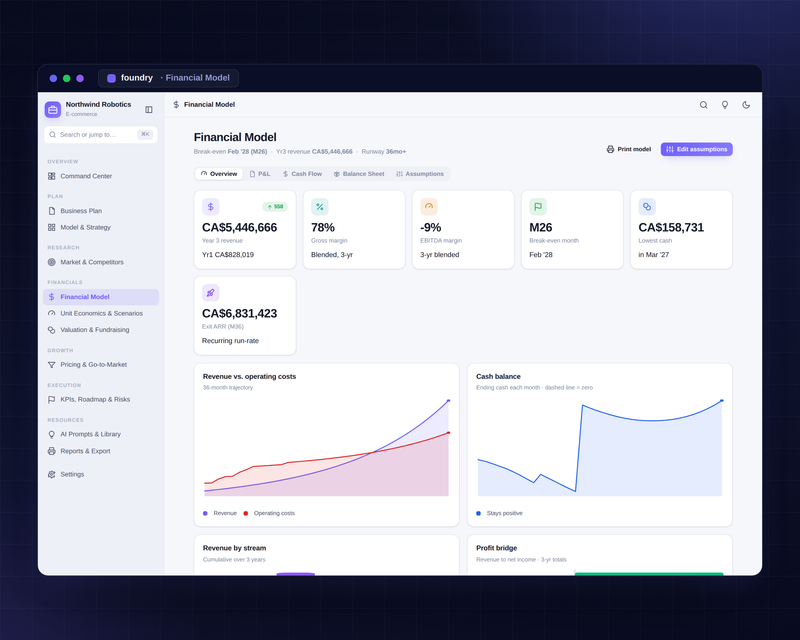The height and width of the screenshot is (640, 800).
Task: Open Valuation & Fundraising page
Action: pos(101,330)
